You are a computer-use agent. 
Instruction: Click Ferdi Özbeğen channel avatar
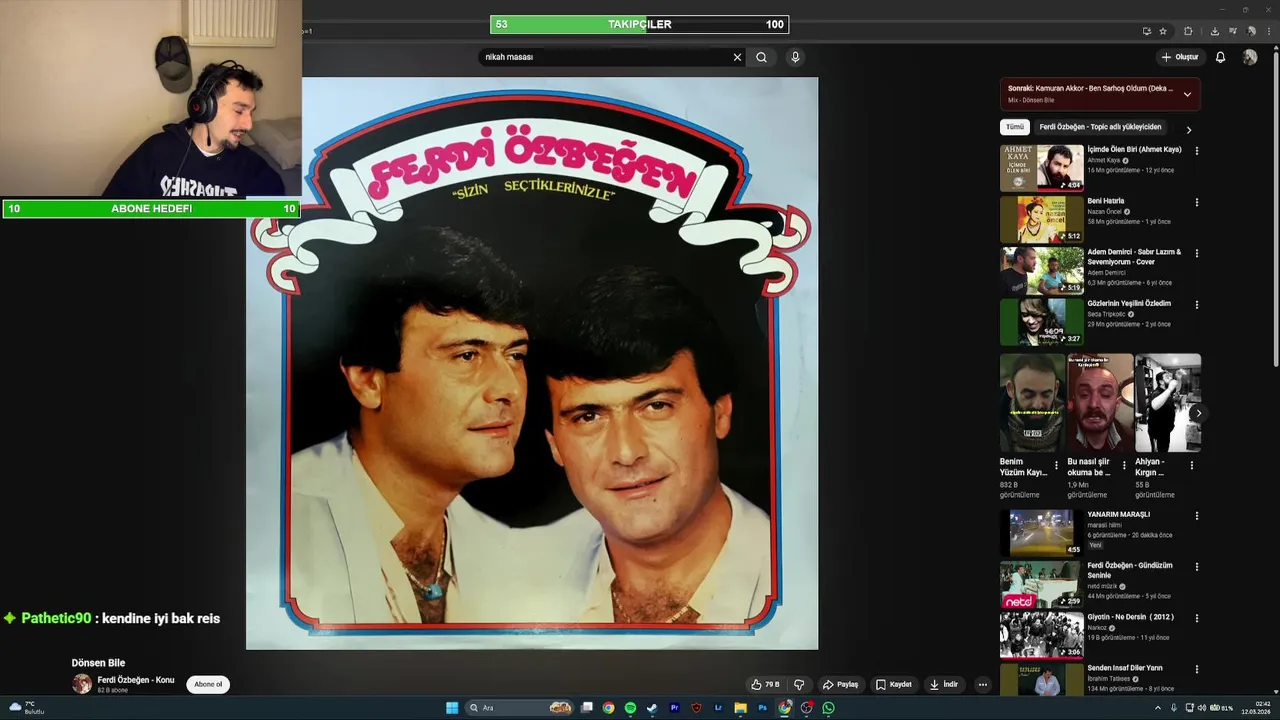(x=82, y=684)
